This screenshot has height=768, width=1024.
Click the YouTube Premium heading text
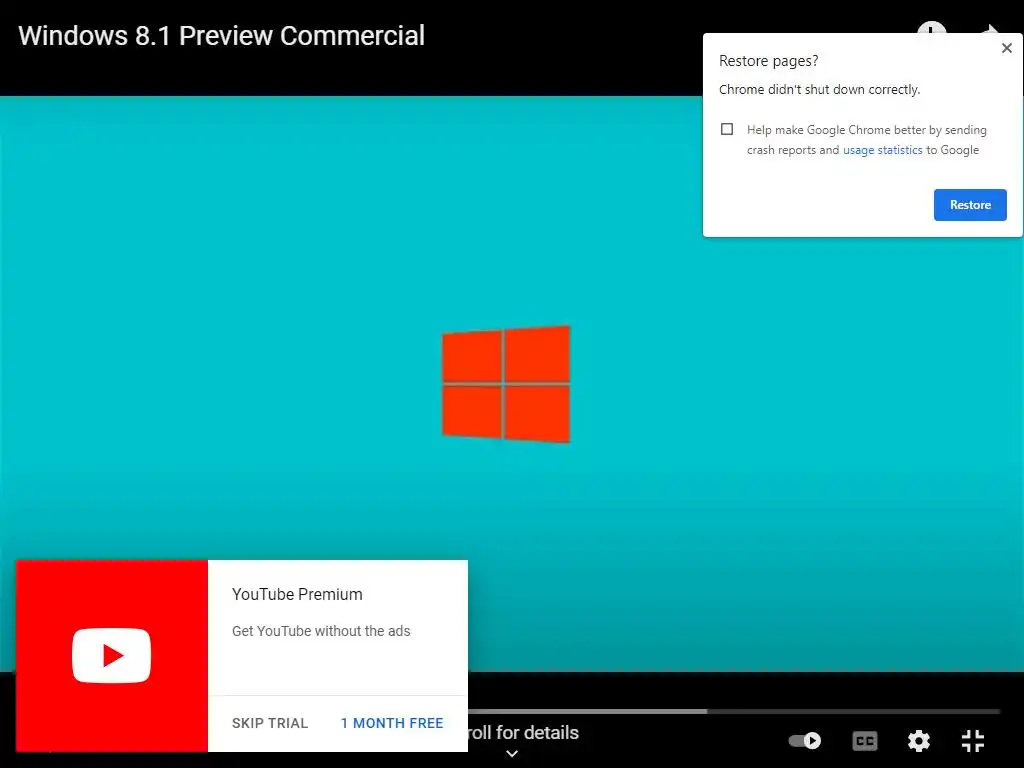(297, 594)
